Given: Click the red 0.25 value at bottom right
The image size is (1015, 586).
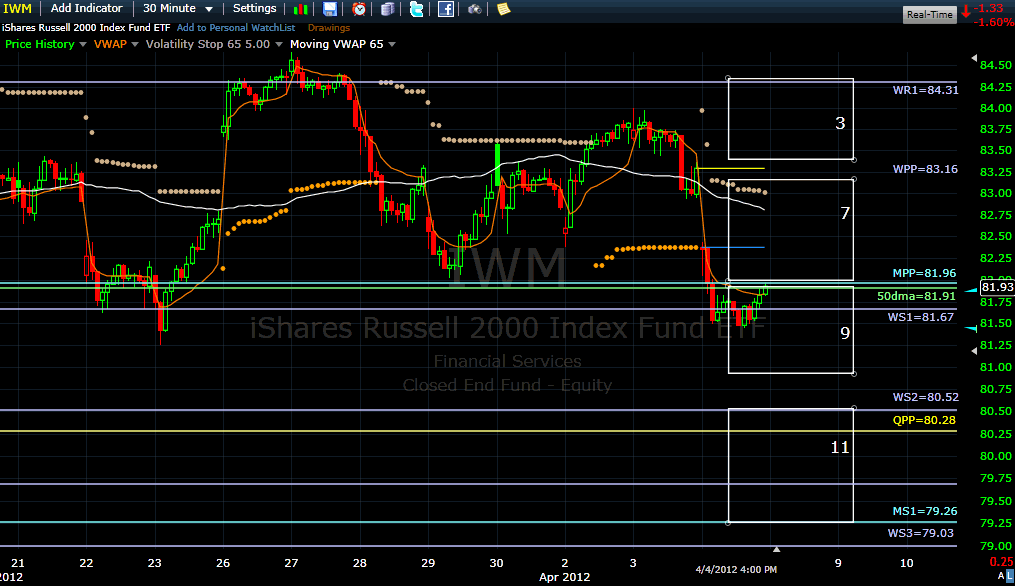Looking at the screenshot, I should click(x=1001, y=561).
